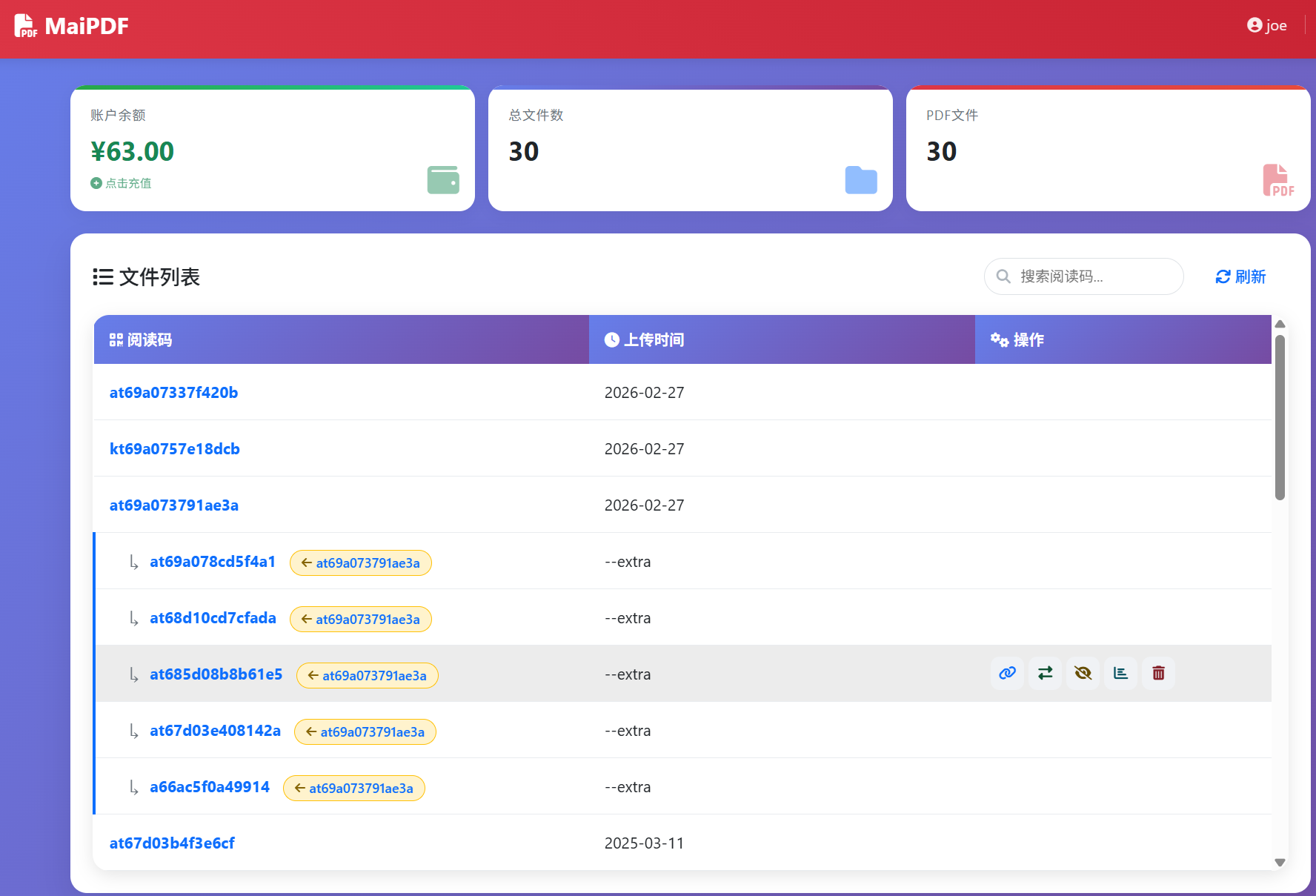
Task: Select the sub-entry at67d03e408142a
Action: click(215, 731)
